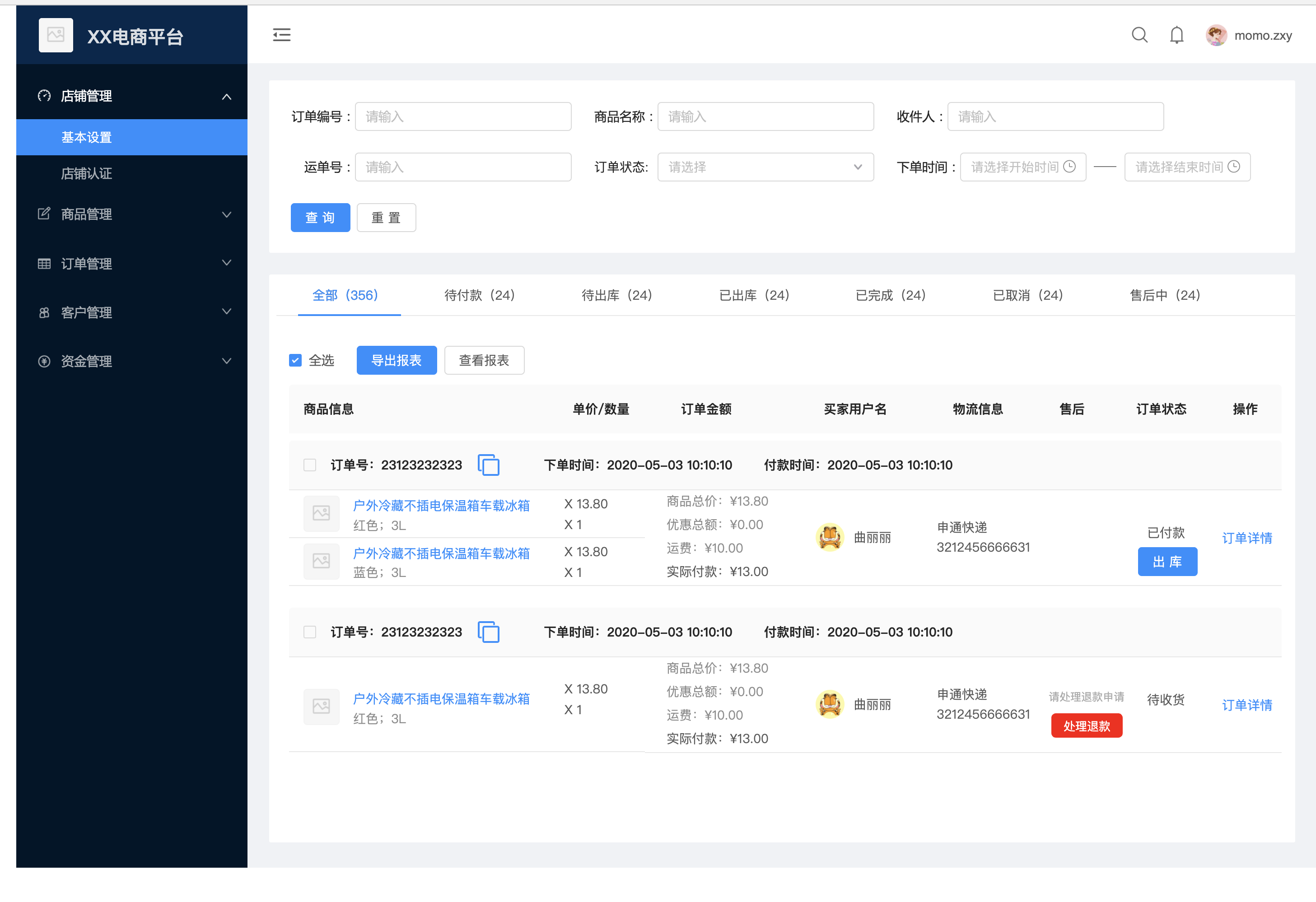Click the 待收货 order status text

click(1166, 699)
